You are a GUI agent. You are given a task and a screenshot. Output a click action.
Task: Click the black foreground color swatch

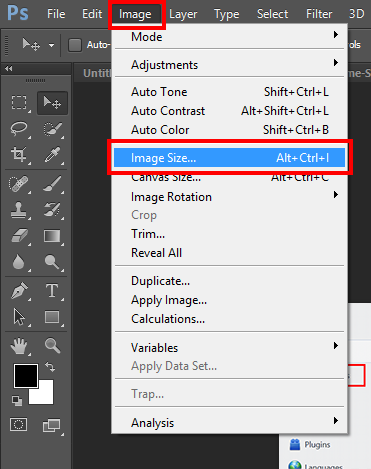[x=26, y=376]
